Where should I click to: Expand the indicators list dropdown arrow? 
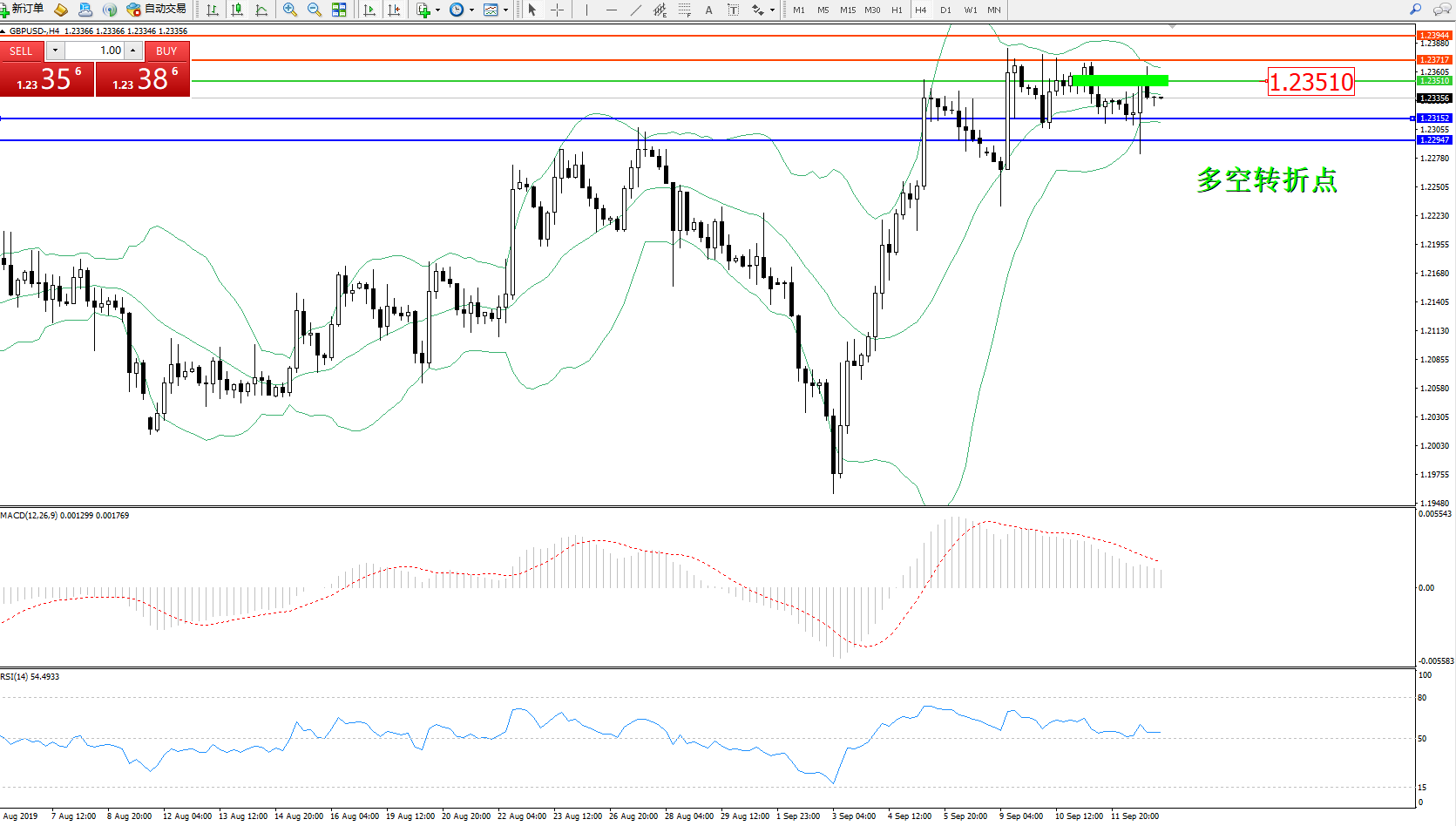(x=437, y=10)
